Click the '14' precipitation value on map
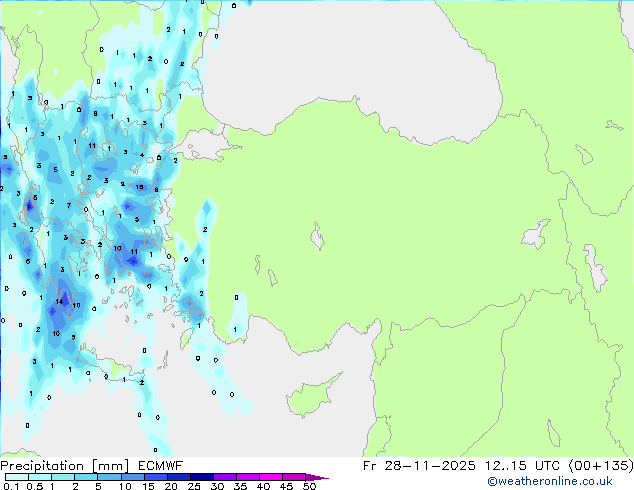This screenshot has height=490, width=634. 59,302
